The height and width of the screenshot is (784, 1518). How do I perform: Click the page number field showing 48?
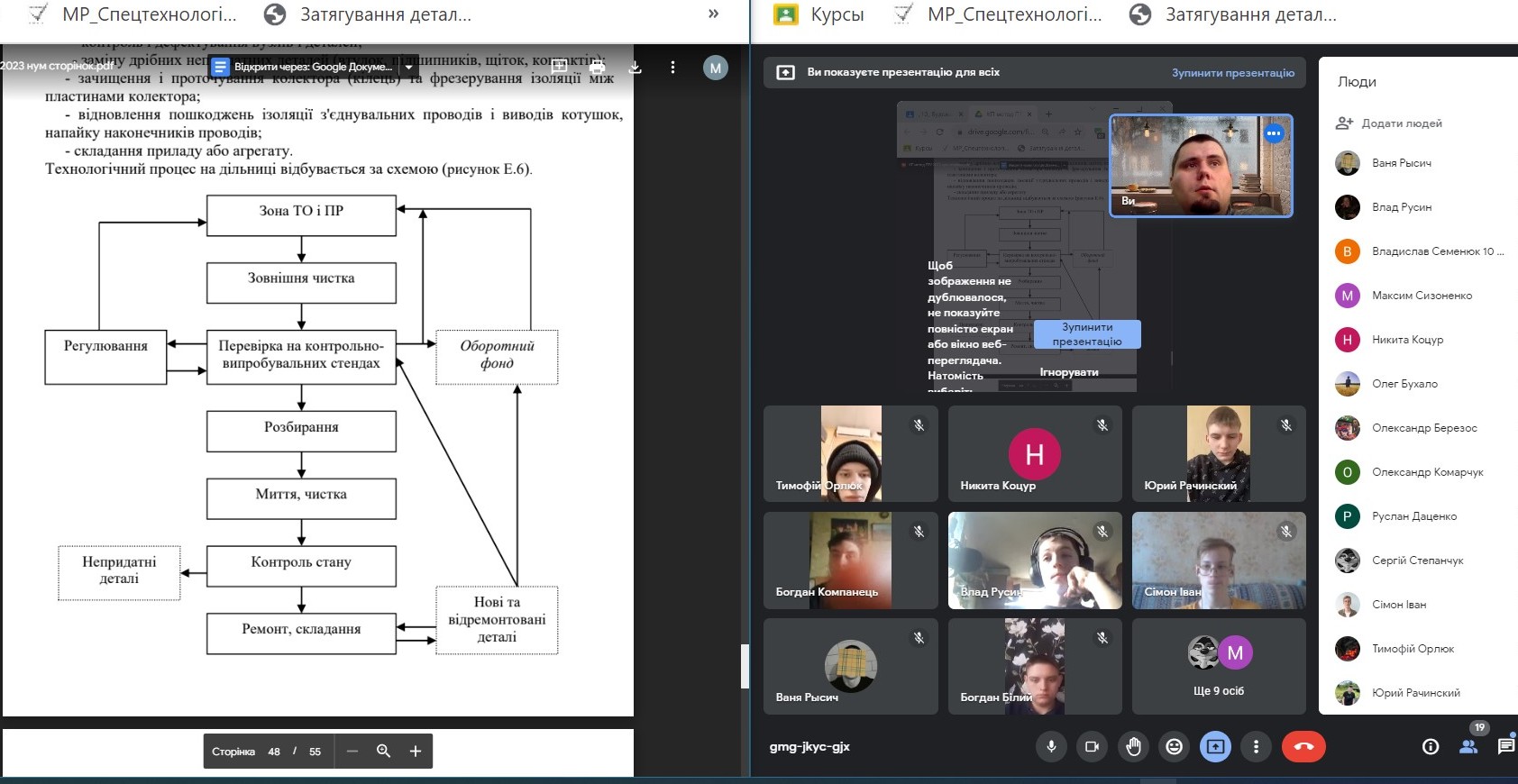(x=274, y=752)
